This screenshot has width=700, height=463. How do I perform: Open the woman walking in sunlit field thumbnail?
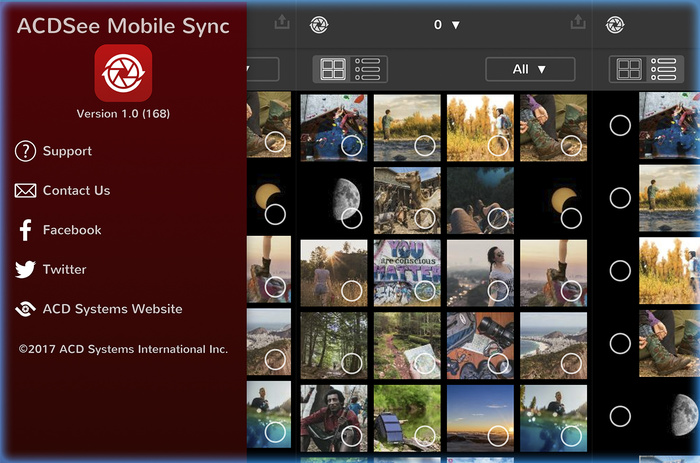pyautogui.click(x=334, y=273)
